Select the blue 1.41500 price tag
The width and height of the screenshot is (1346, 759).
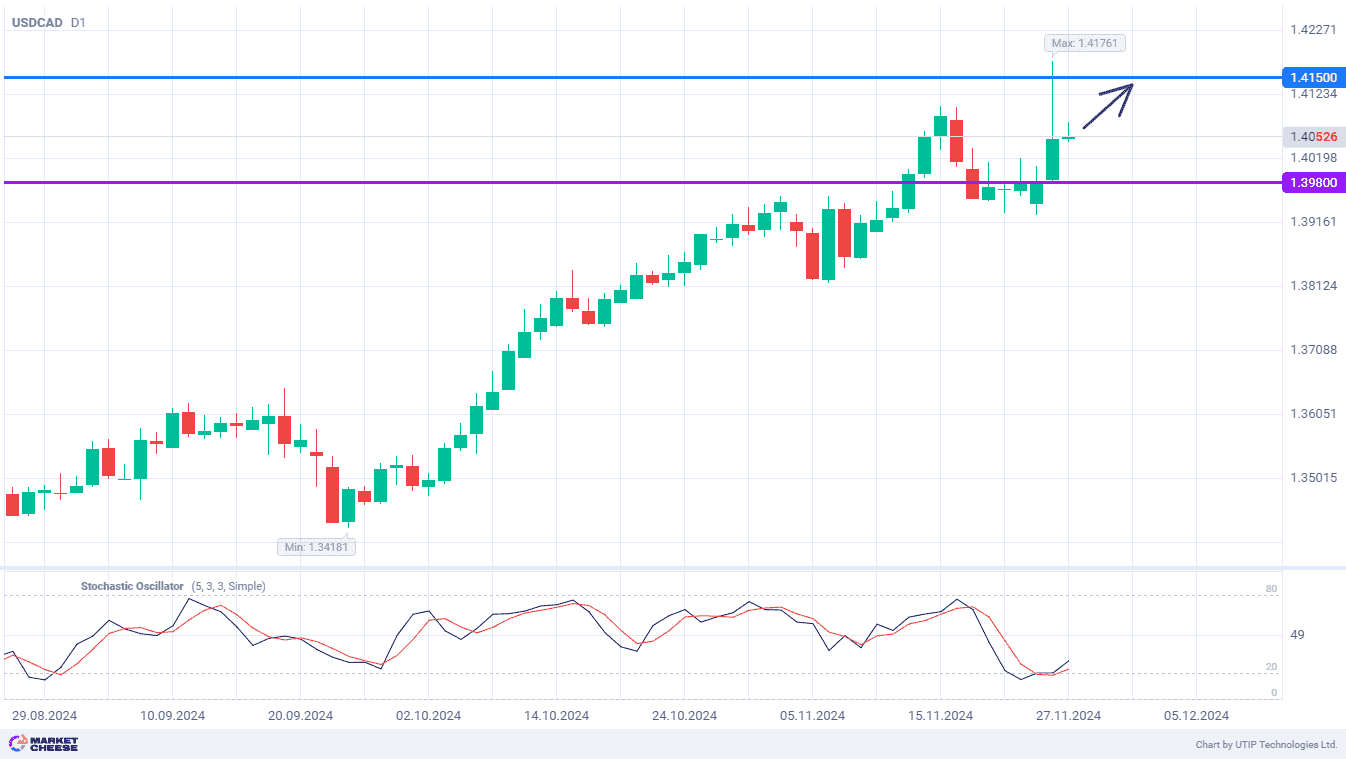click(1313, 78)
